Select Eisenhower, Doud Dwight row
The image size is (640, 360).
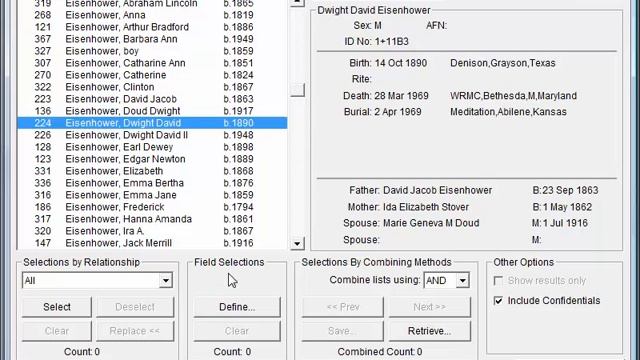tap(152, 111)
